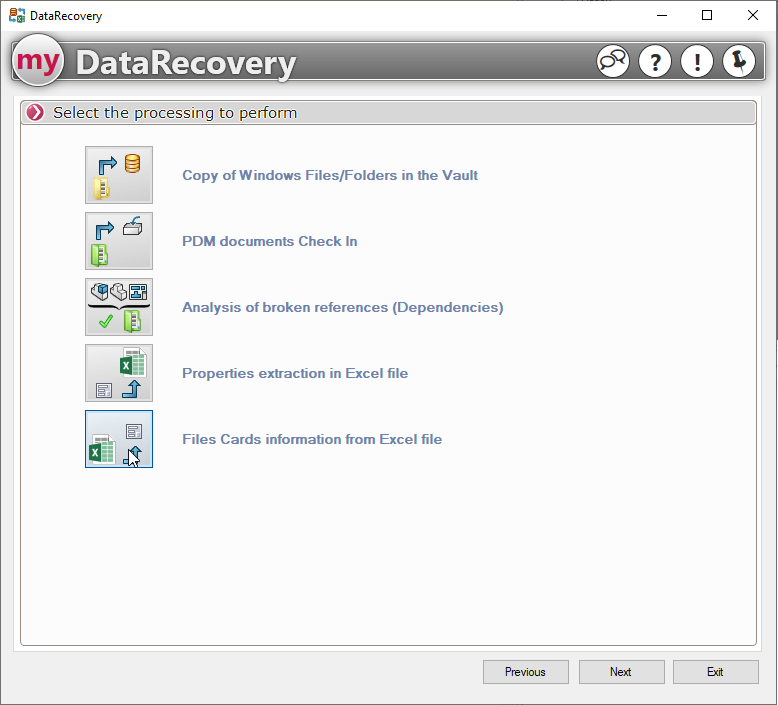Click the pushpin icon in header

739,62
